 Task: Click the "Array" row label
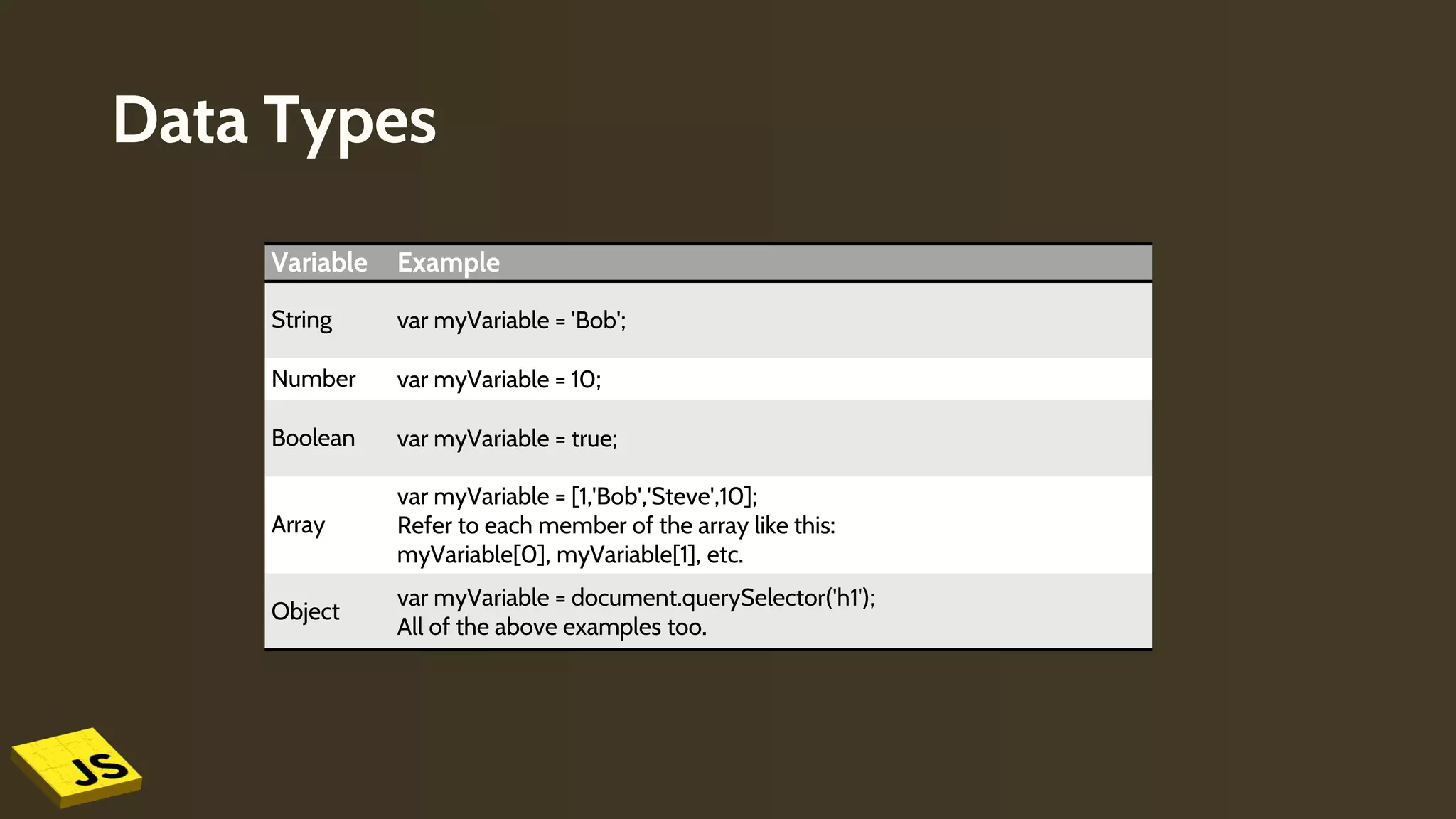tap(298, 525)
